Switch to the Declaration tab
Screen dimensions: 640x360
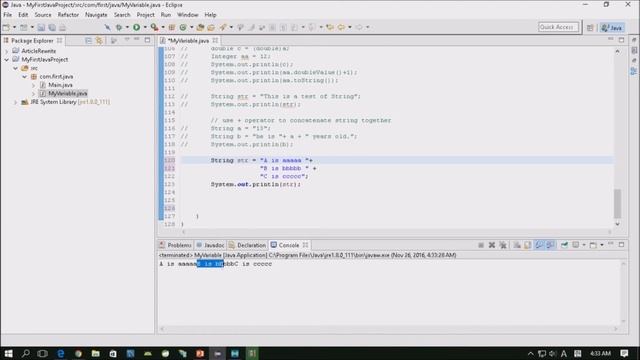point(247,245)
